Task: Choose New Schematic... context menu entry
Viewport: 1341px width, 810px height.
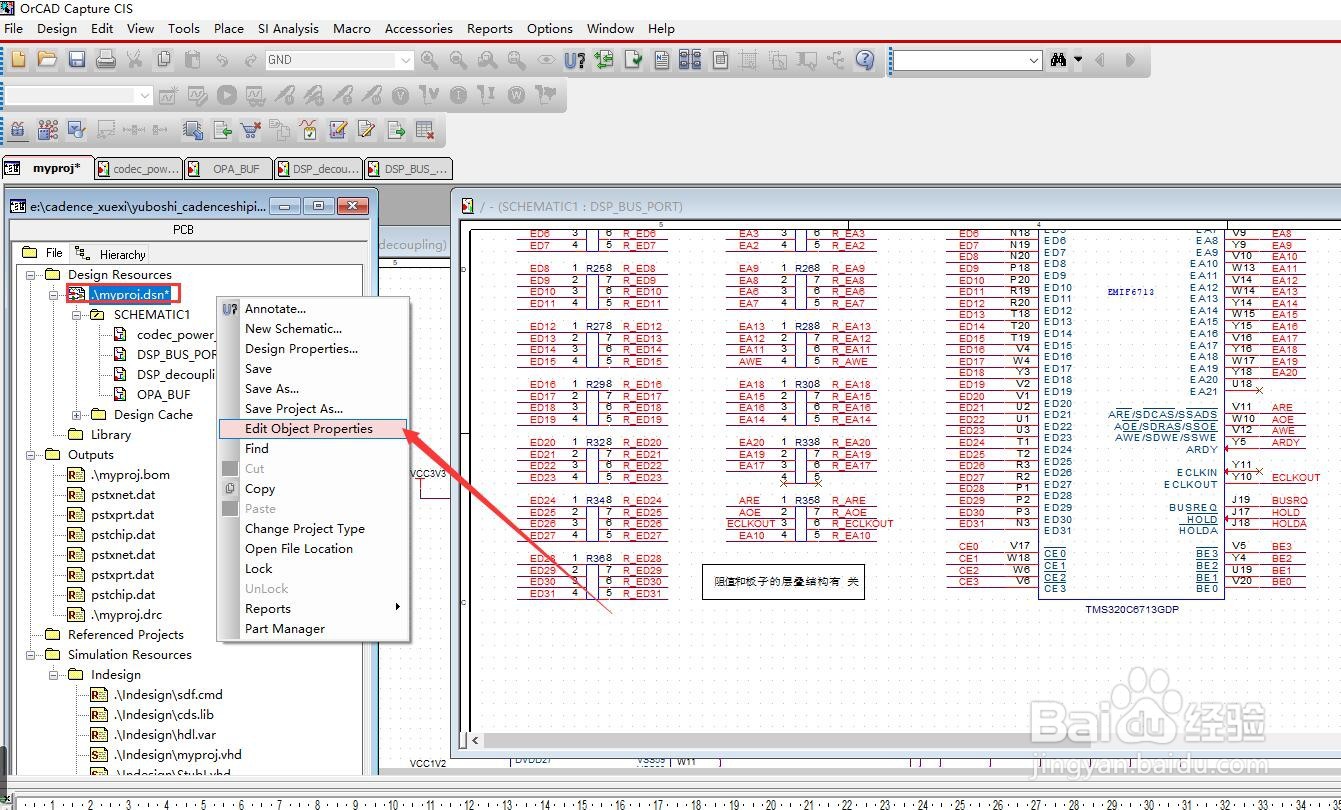Action: pos(313,328)
